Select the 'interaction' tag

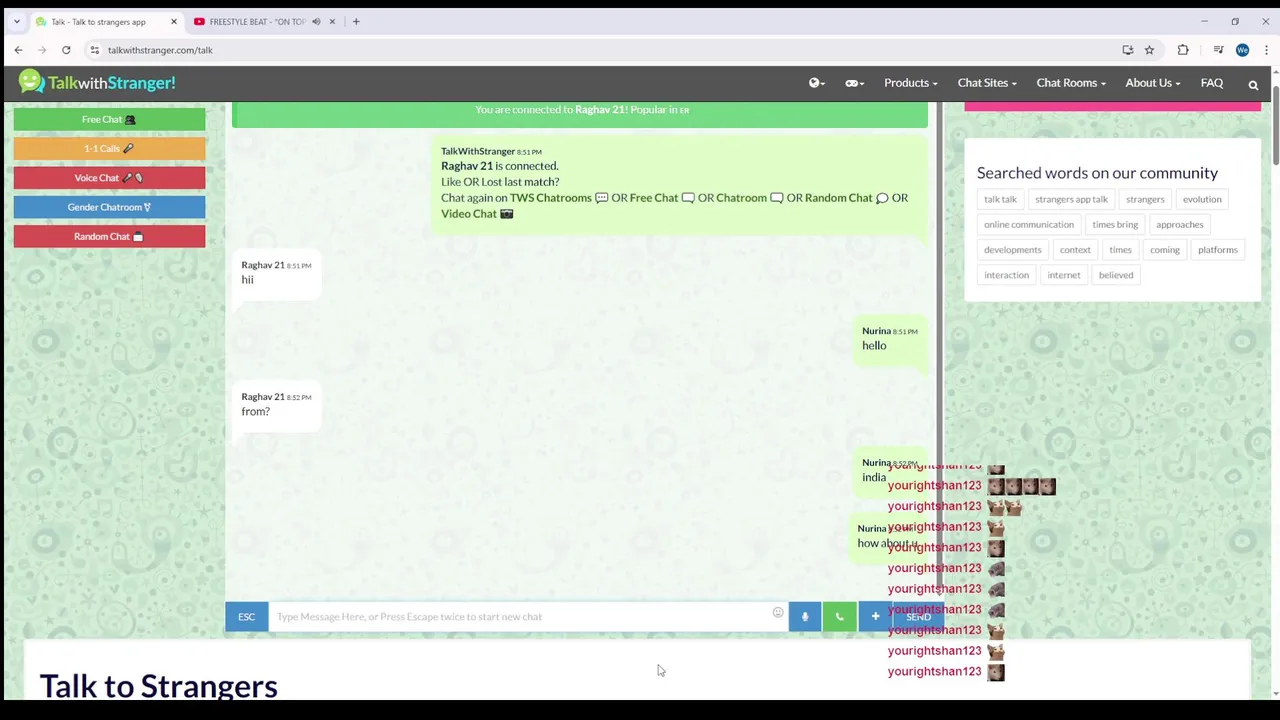click(1006, 275)
